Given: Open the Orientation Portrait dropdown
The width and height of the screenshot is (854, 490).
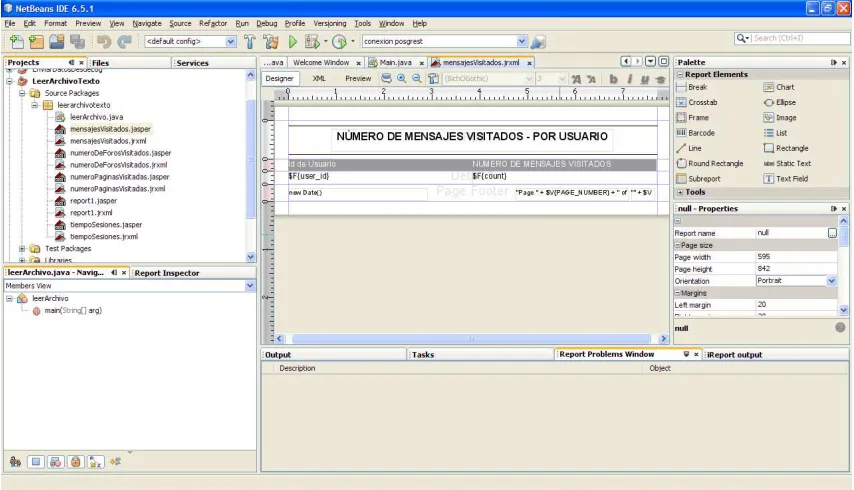Looking at the screenshot, I should 831,281.
